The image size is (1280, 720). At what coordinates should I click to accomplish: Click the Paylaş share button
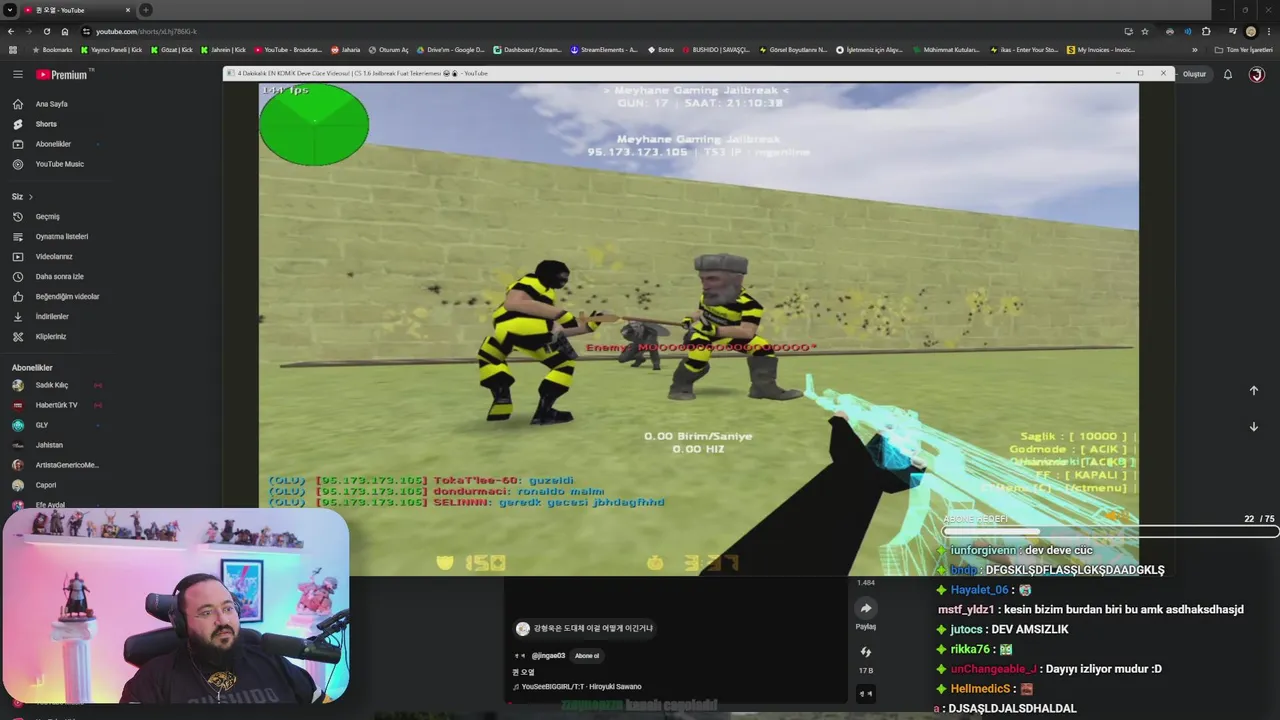pos(866,609)
